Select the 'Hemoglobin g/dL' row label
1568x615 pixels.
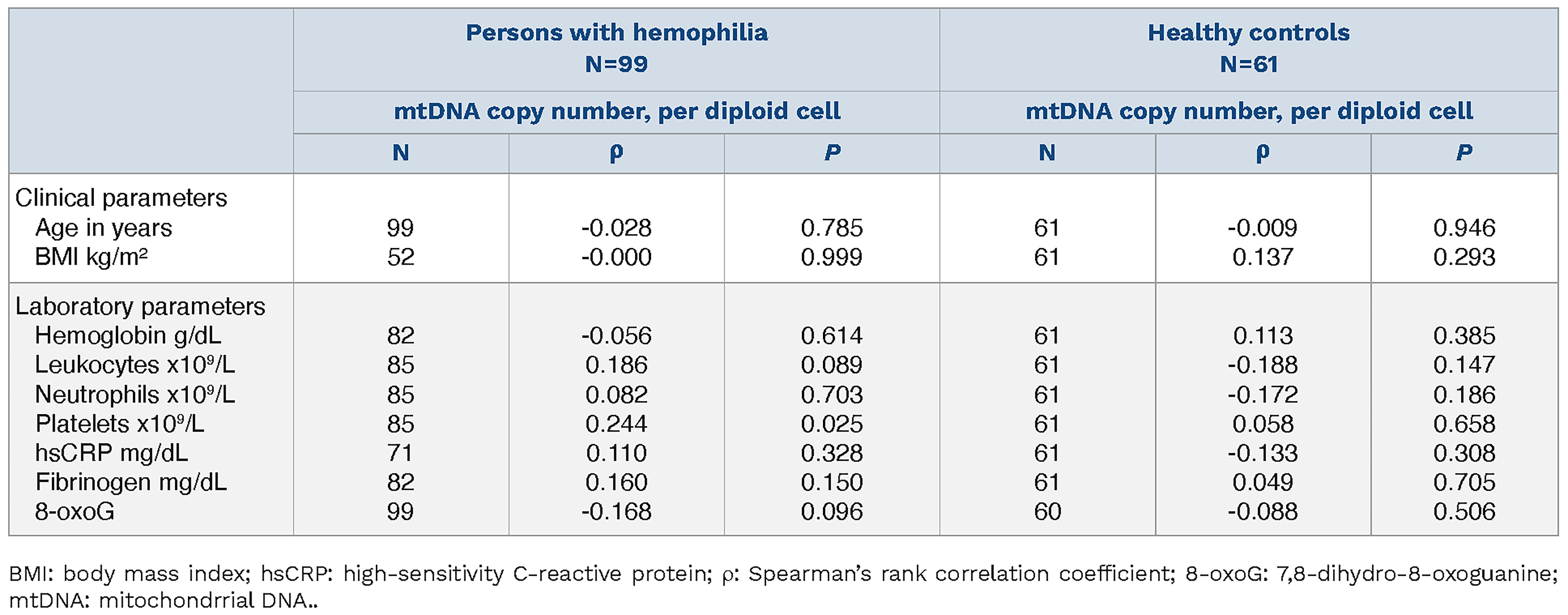tap(128, 336)
